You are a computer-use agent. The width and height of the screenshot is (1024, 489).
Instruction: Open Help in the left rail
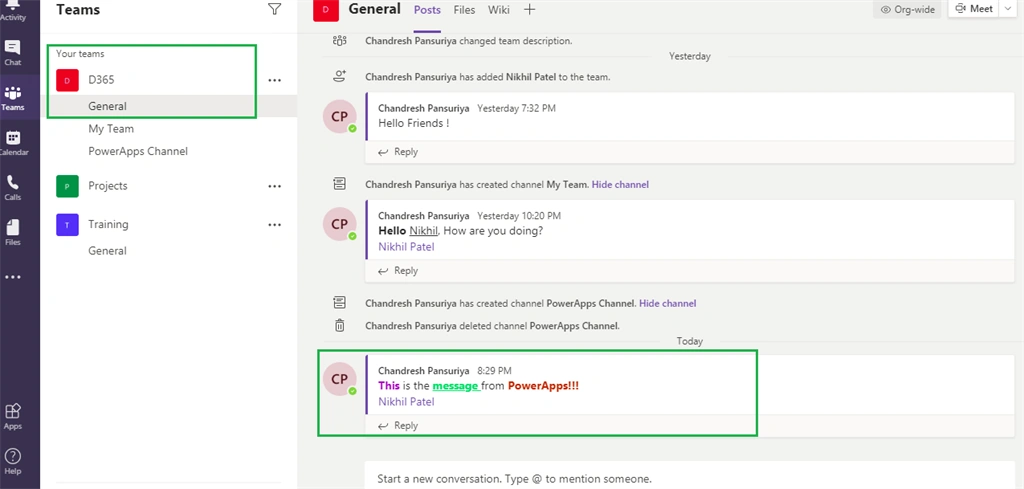13,461
